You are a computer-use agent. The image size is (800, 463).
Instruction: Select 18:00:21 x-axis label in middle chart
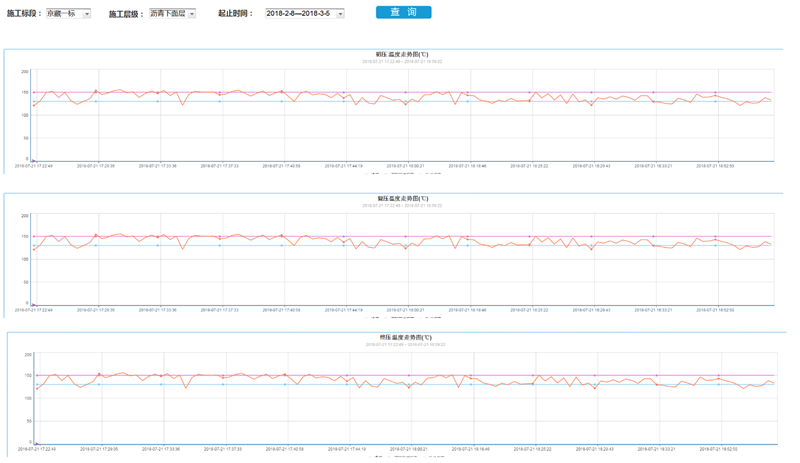(x=405, y=310)
